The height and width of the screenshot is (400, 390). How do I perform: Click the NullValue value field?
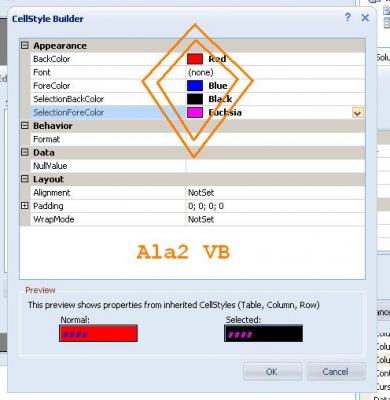coord(275,166)
